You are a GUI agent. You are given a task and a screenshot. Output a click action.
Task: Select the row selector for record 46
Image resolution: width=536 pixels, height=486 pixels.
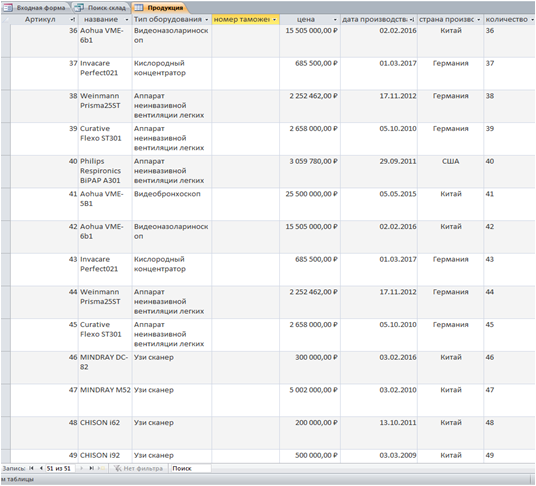[6, 367]
